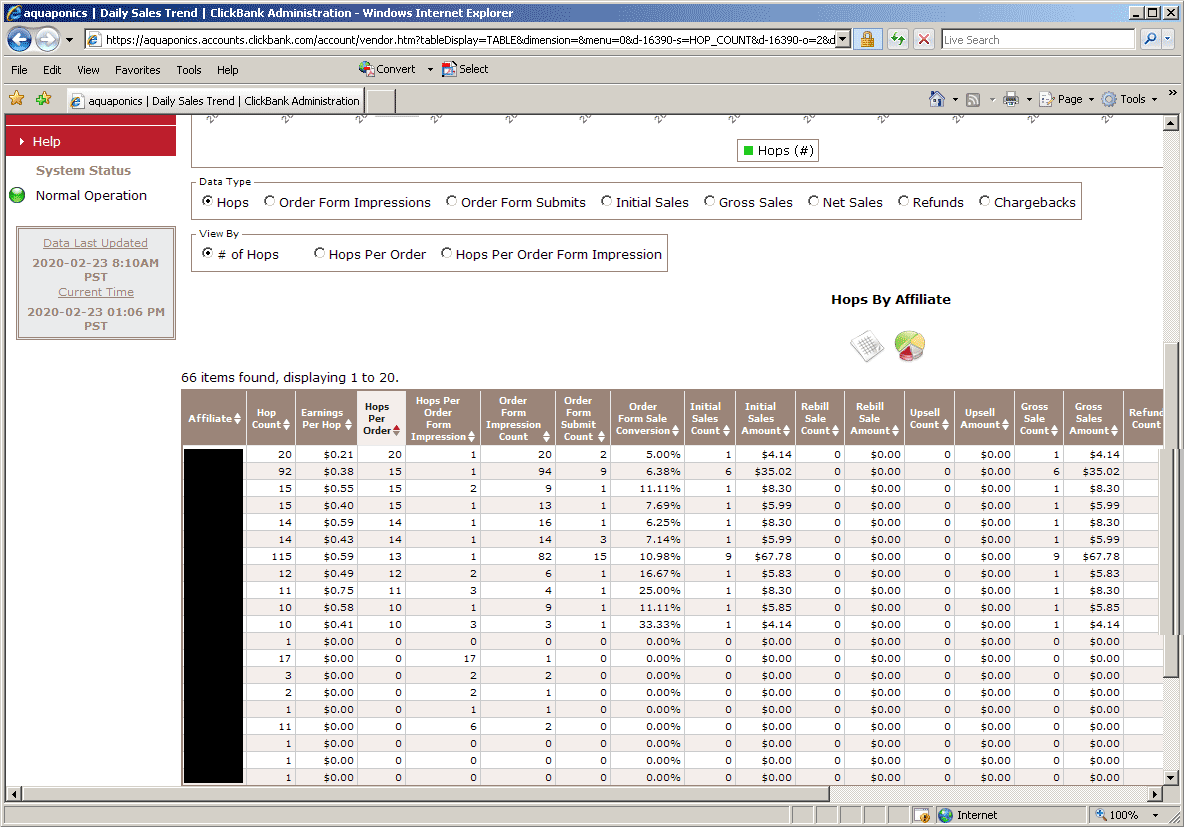Sort table by Earnings Per Hop column
The height and width of the screenshot is (827, 1184).
coord(322,419)
